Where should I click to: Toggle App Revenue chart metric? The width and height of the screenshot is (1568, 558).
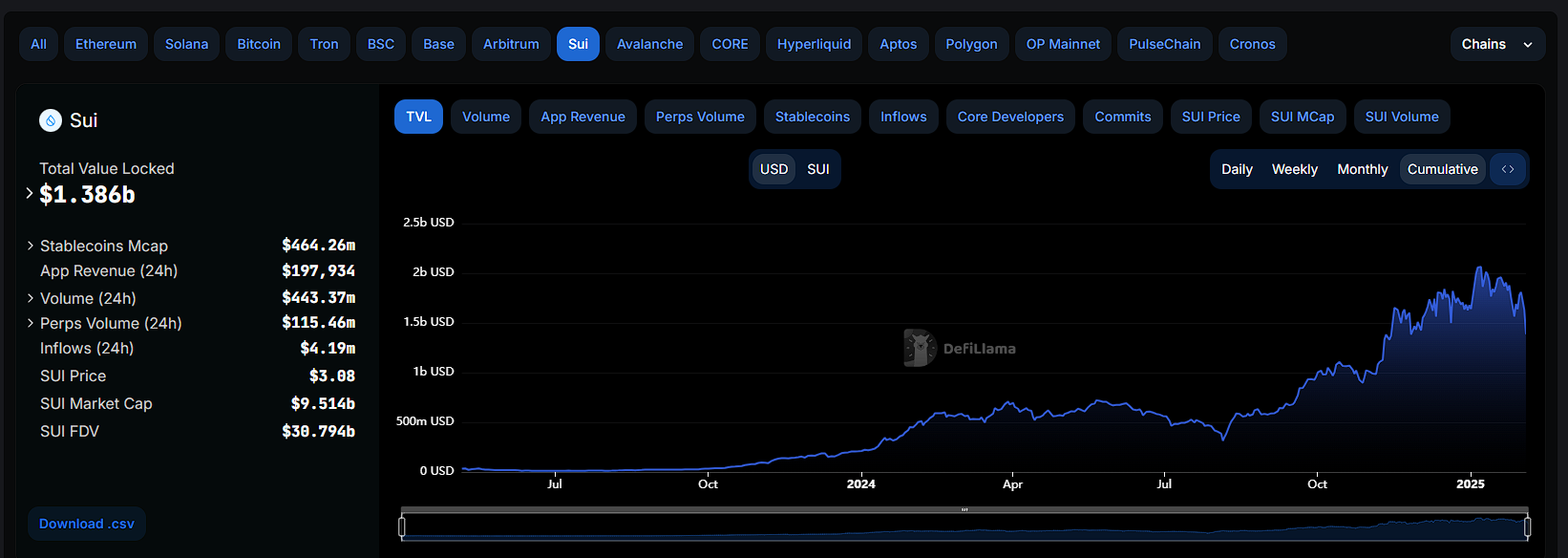pyautogui.click(x=583, y=117)
